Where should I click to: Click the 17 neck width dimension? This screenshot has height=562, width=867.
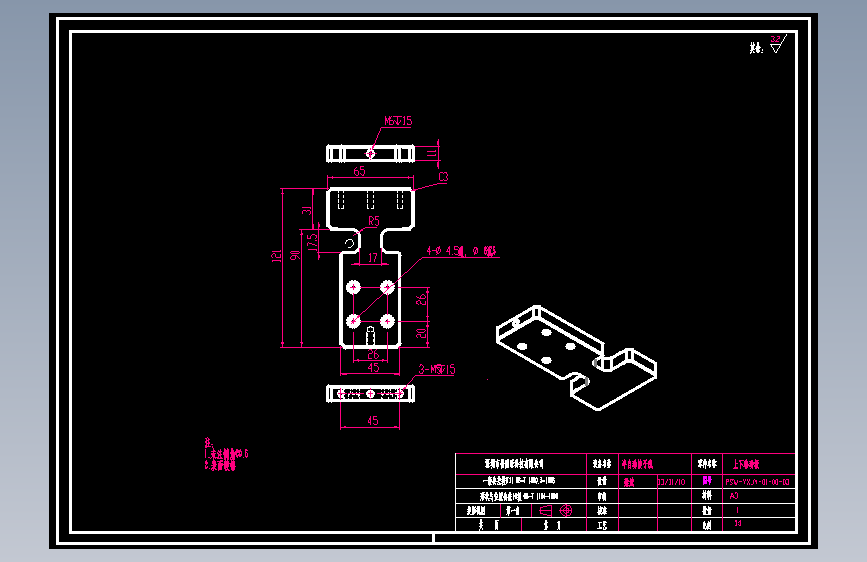(x=373, y=257)
